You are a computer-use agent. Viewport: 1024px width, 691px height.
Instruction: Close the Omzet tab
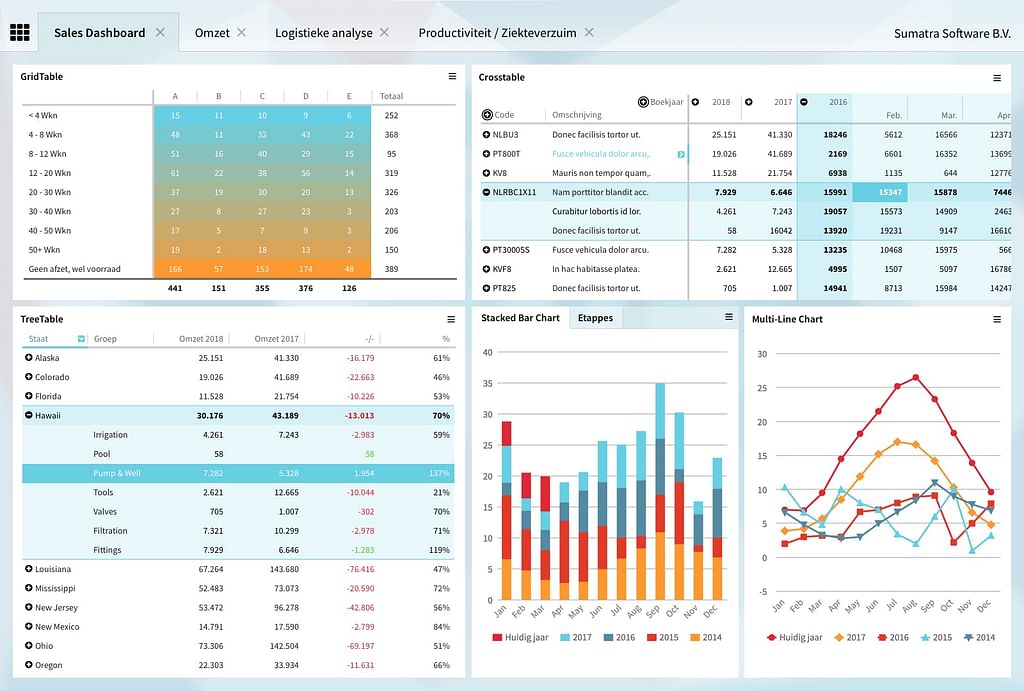click(241, 33)
